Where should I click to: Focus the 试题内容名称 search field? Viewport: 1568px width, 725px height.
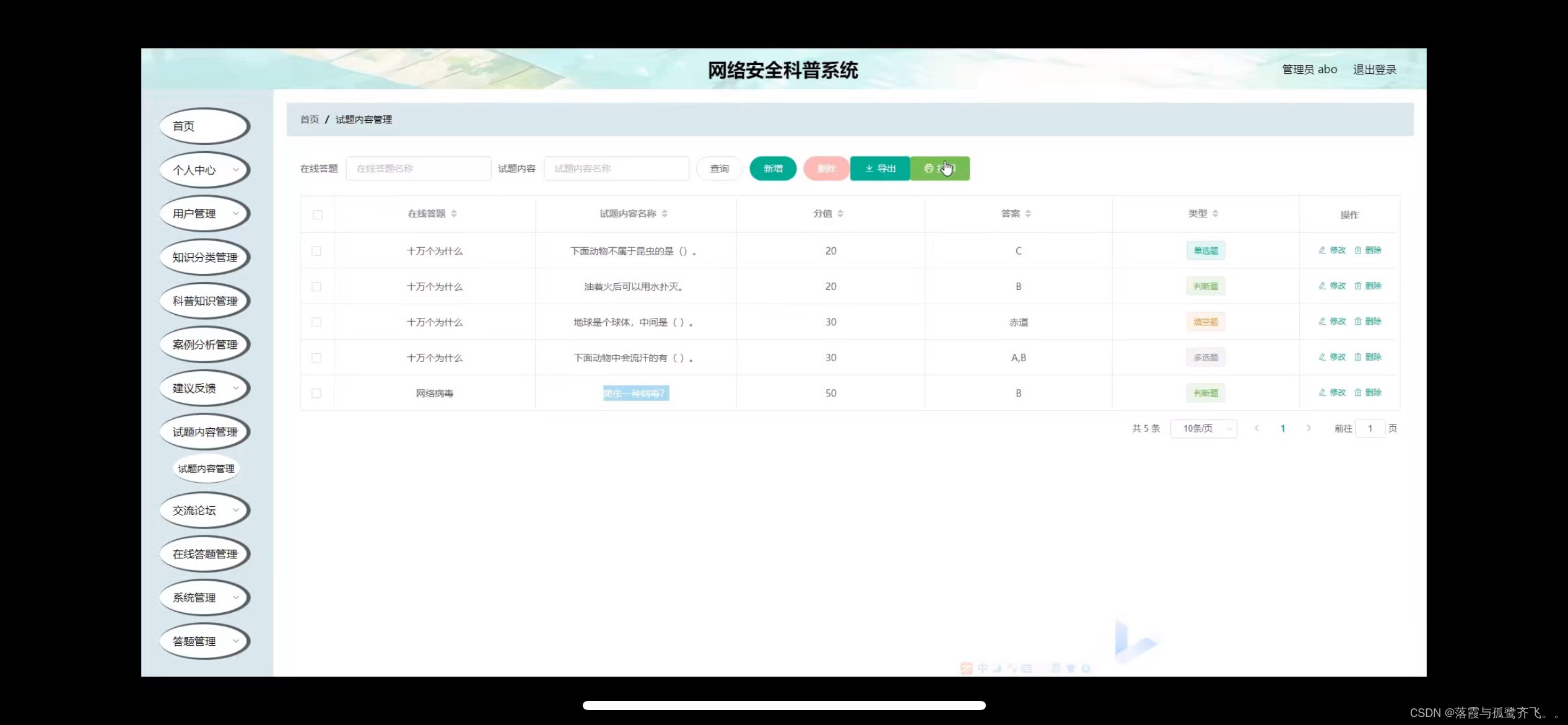[x=616, y=169]
